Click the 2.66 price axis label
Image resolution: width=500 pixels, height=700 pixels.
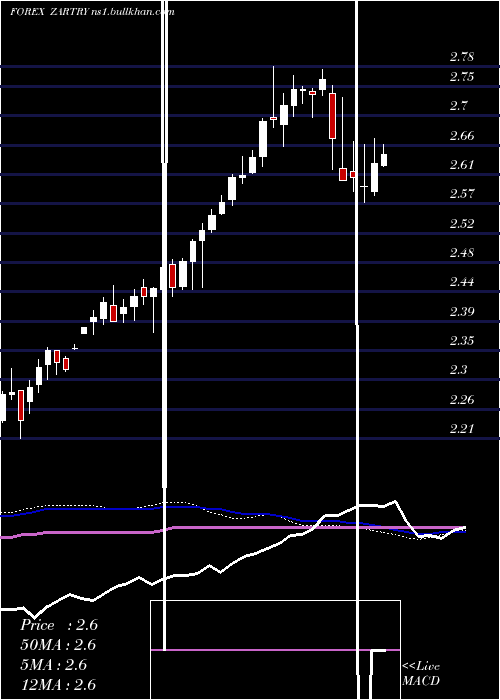[x=462, y=135]
